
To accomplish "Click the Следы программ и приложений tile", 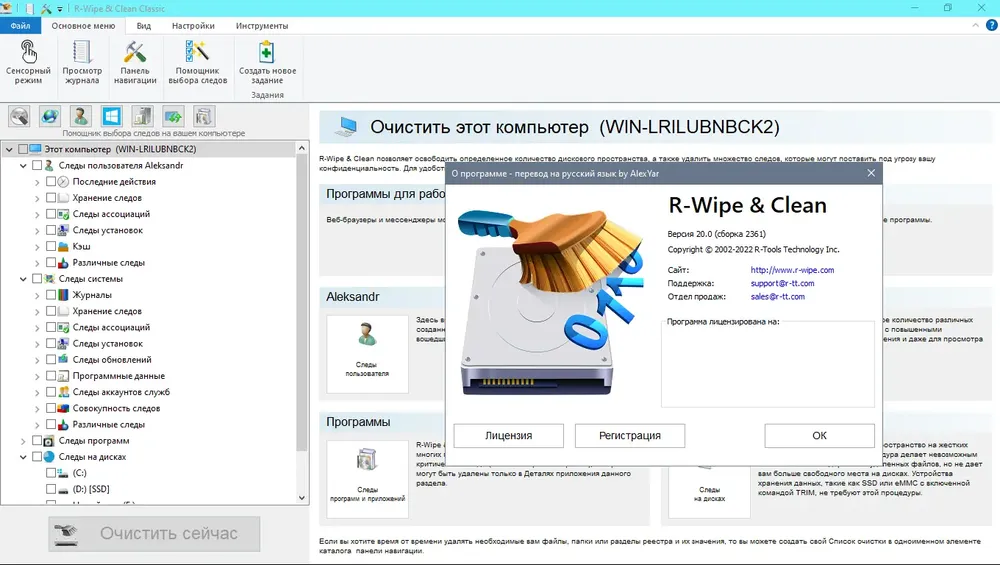I will pos(367,478).
